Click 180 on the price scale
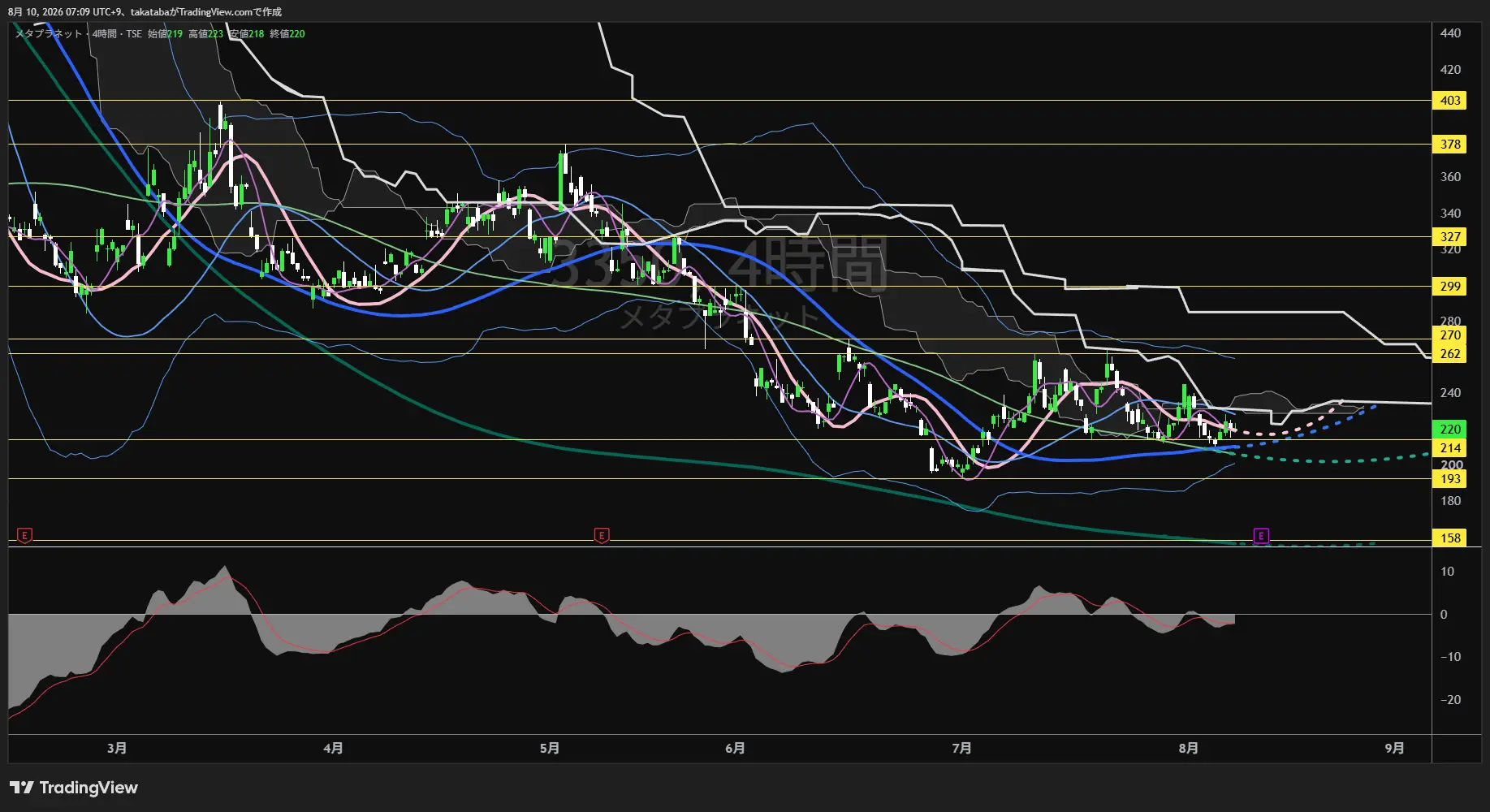This screenshot has width=1490, height=812. (1450, 501)
